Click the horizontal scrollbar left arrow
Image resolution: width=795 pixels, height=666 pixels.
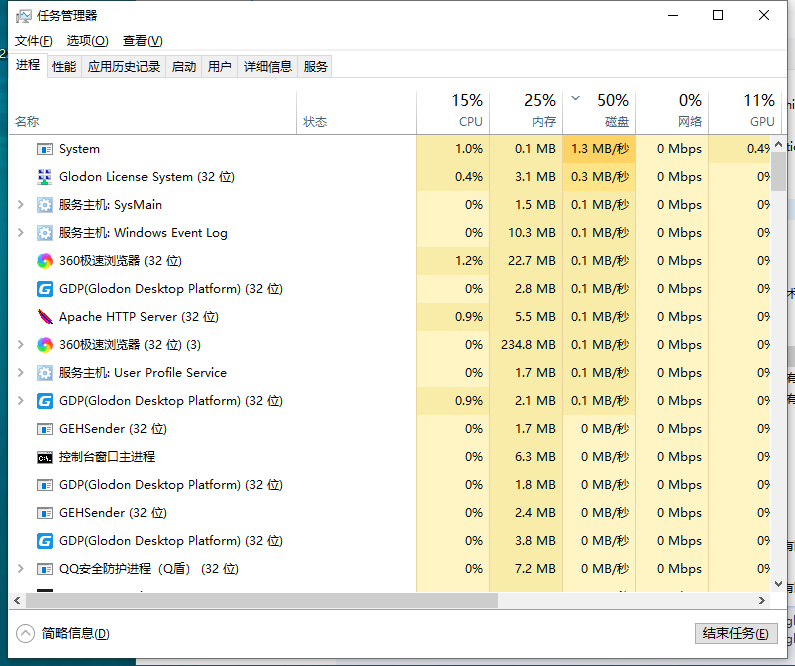(x=17, y=601)
